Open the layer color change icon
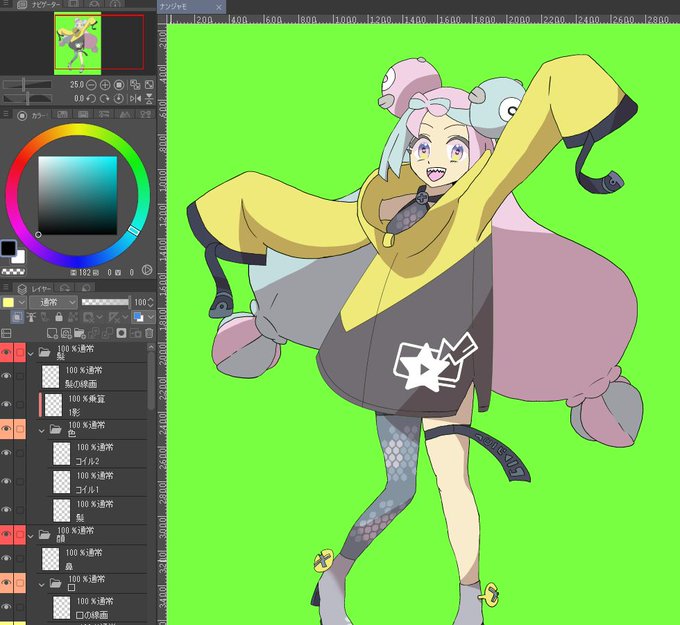Image resolution: width=680 pixels, height=625 pixels. pyautogui.click(x=139, y=317)
